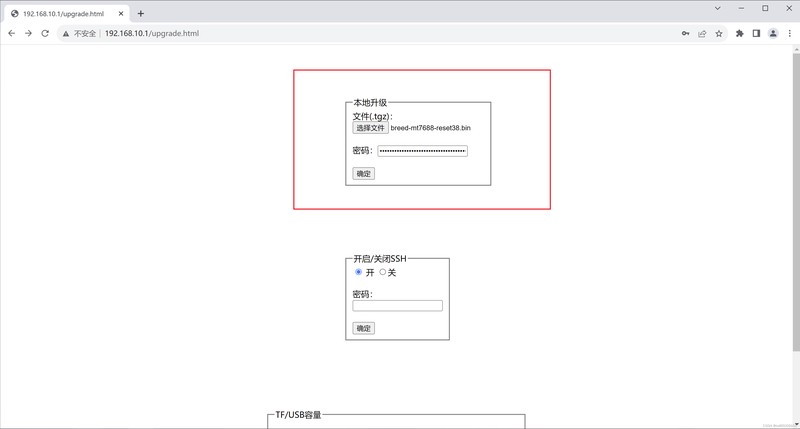Screen dimensions: 800x429
Task: Reload the upgrade.html page
Action: pos(45,33)
